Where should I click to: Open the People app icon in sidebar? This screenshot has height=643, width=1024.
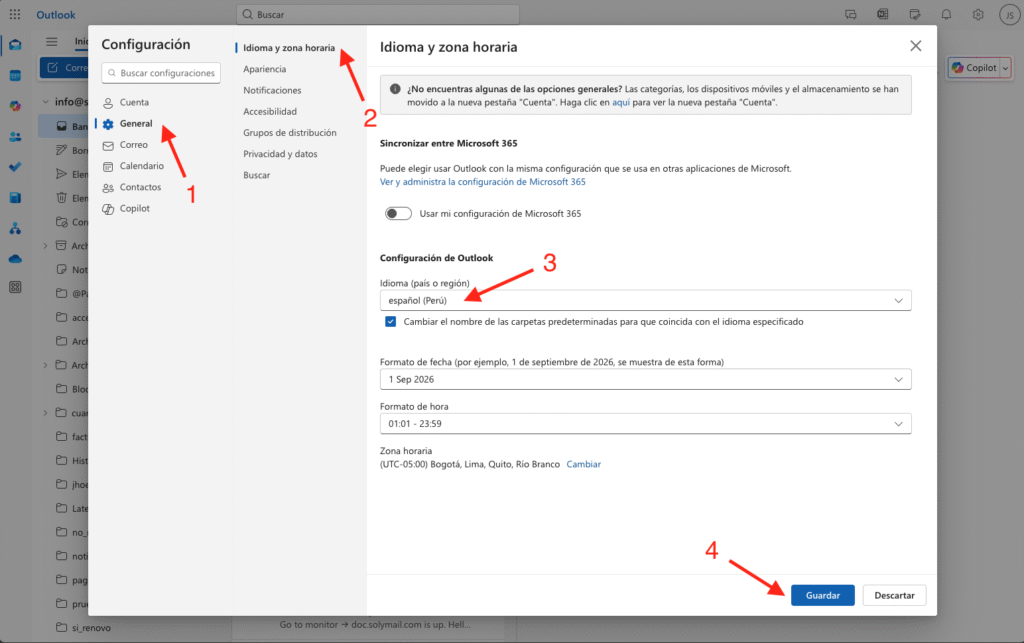[15, 136]
